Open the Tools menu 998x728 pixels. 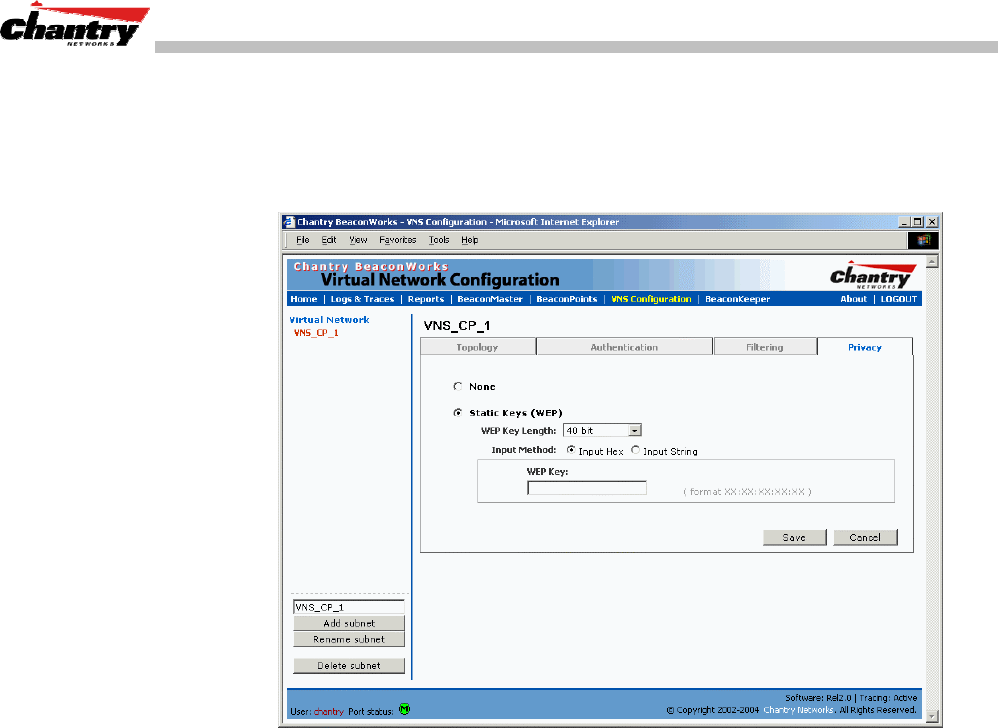coord(439,240)
